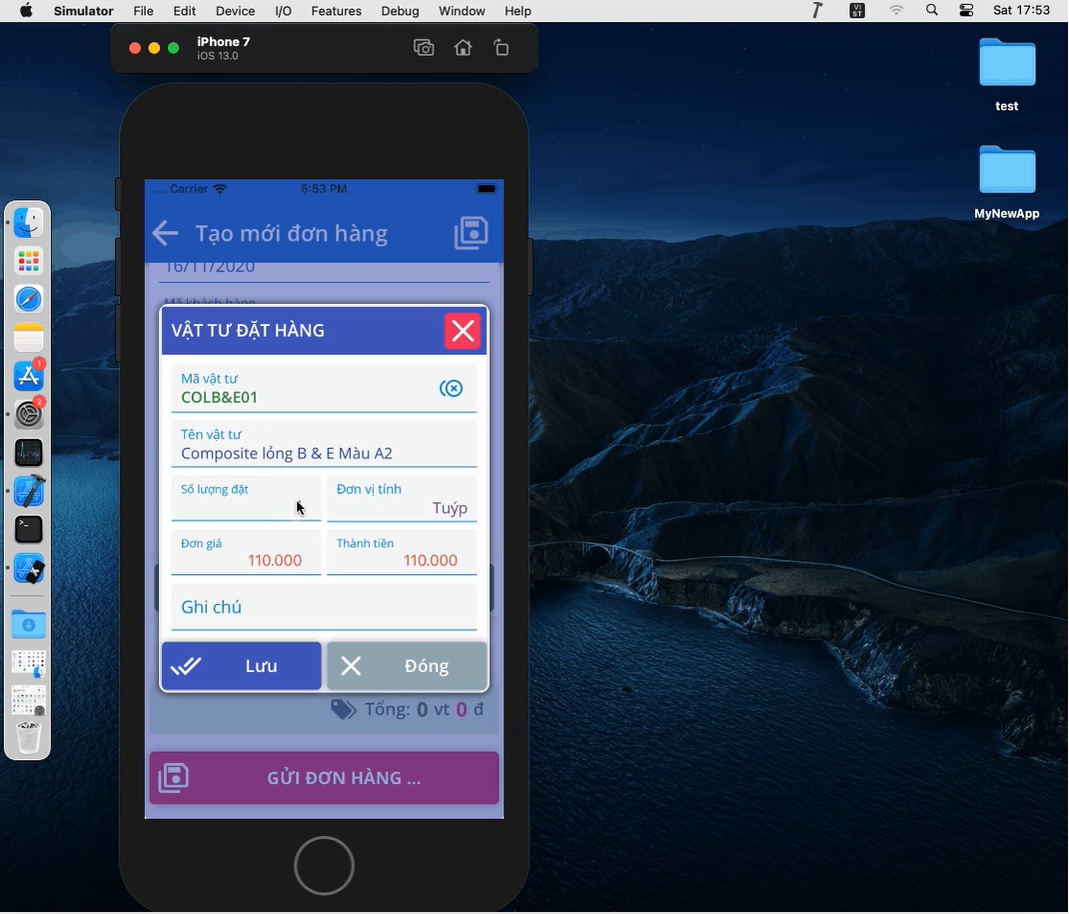Click the Lưu save button

[x=241, y=666]
